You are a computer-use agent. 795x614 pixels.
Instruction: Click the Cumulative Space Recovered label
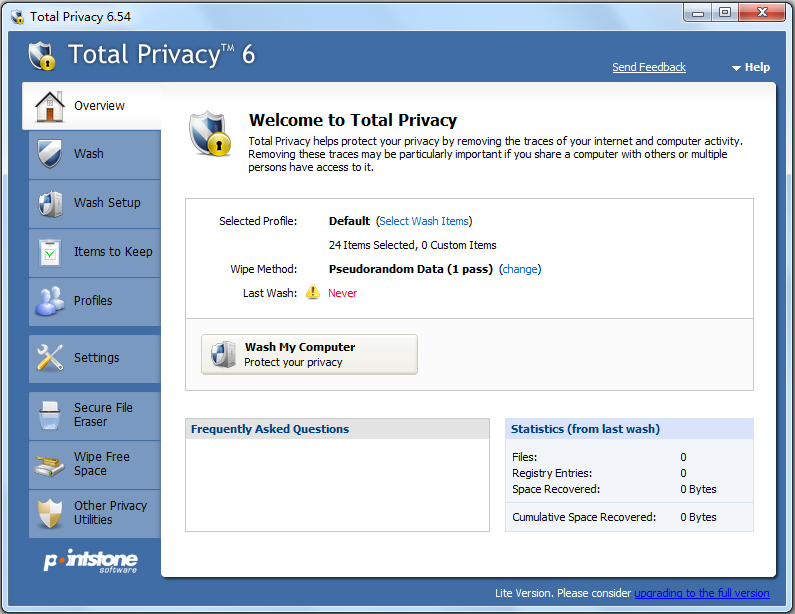tap(584, 517)
